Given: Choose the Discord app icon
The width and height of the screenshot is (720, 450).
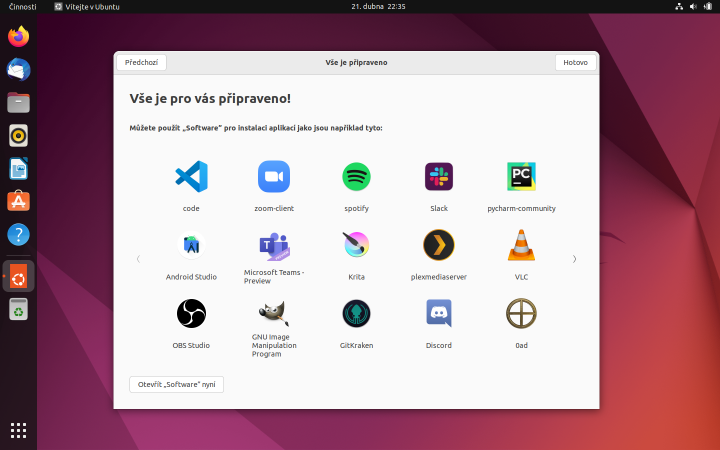Looking at the screenshot, I should (439, 313).
